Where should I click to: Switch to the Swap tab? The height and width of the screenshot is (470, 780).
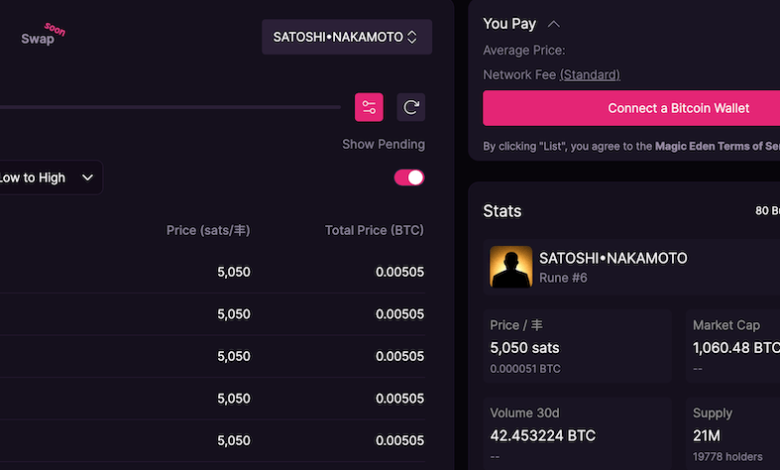[x=38, y=38]
